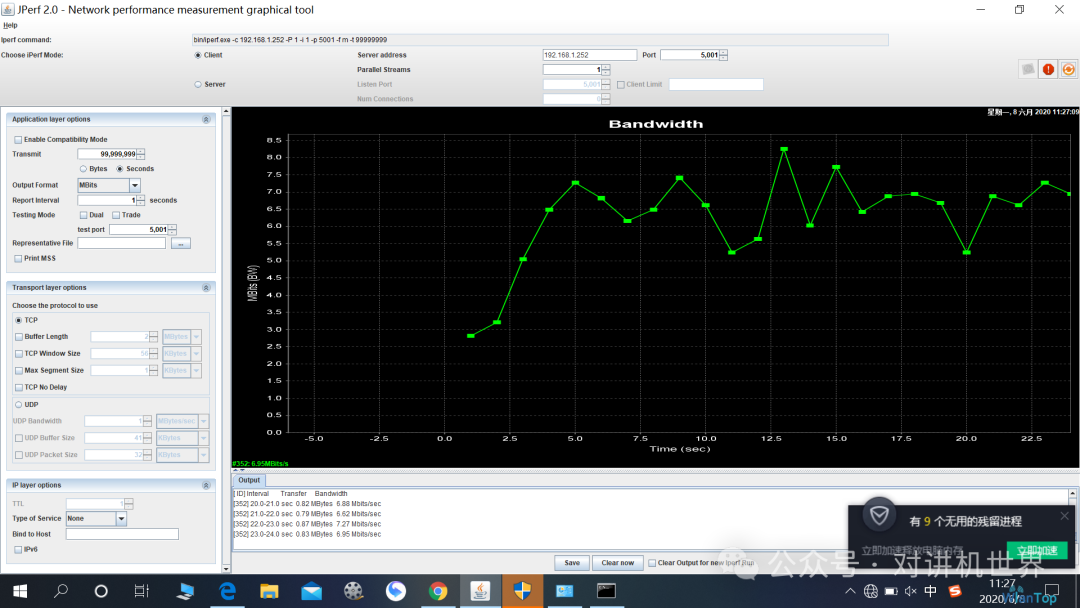This screenshot has height=608, width=1080.
Task: Click the Save button
Action: [x=572, y=563]
